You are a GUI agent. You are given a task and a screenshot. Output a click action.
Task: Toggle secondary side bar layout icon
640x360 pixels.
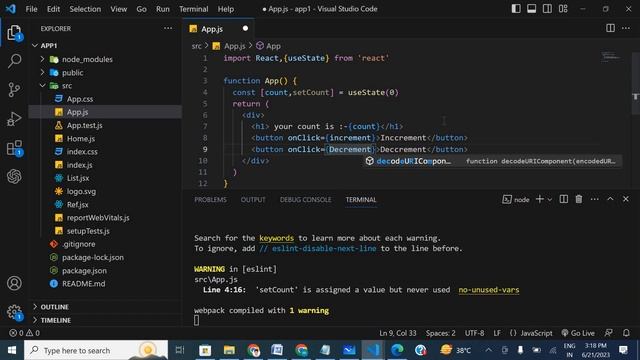pyautogui.click(x=547, y=9)
